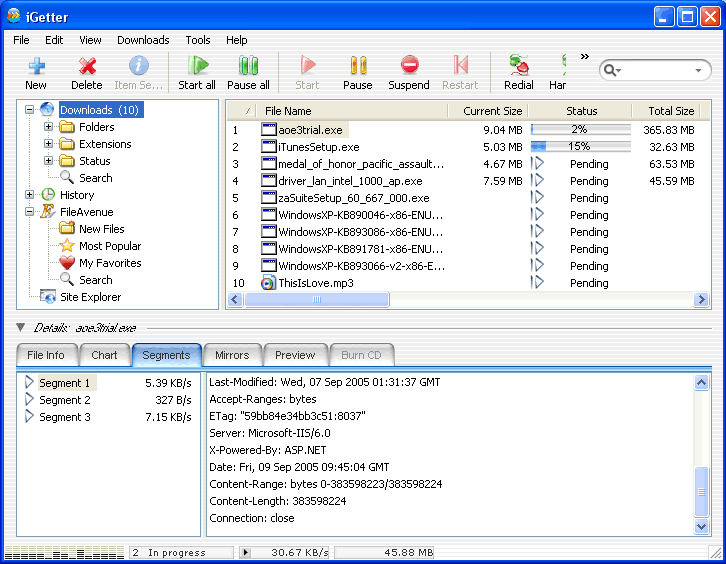
Task: Open Site Explorer in the sidebar
Action: [90, 297]
